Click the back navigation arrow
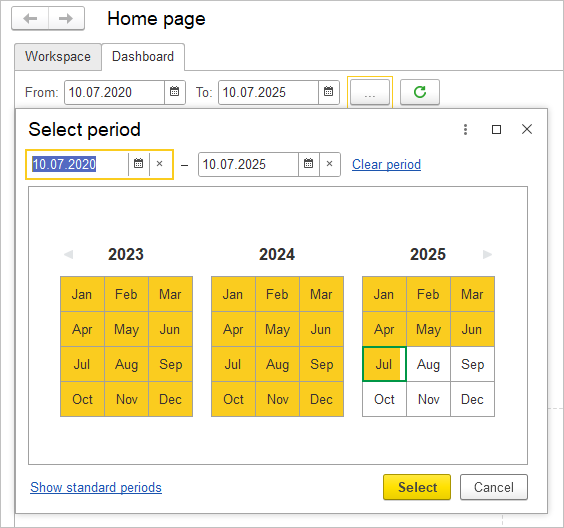 click(30, 18)
